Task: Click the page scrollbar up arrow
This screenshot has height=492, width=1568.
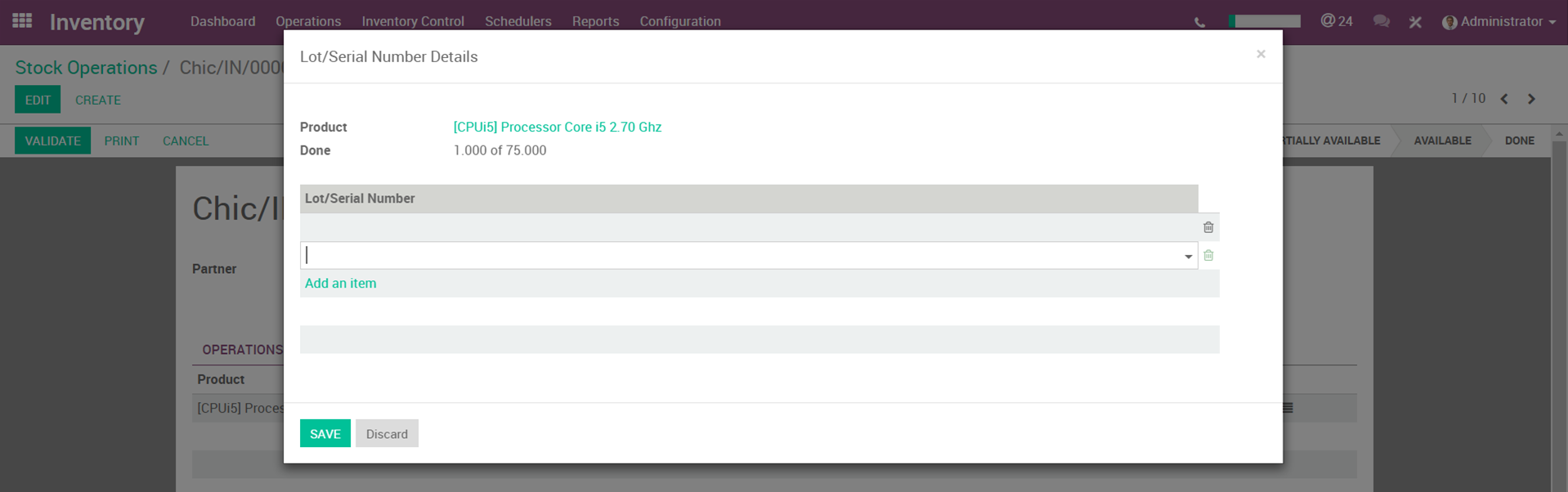Action: (1559, 133)
